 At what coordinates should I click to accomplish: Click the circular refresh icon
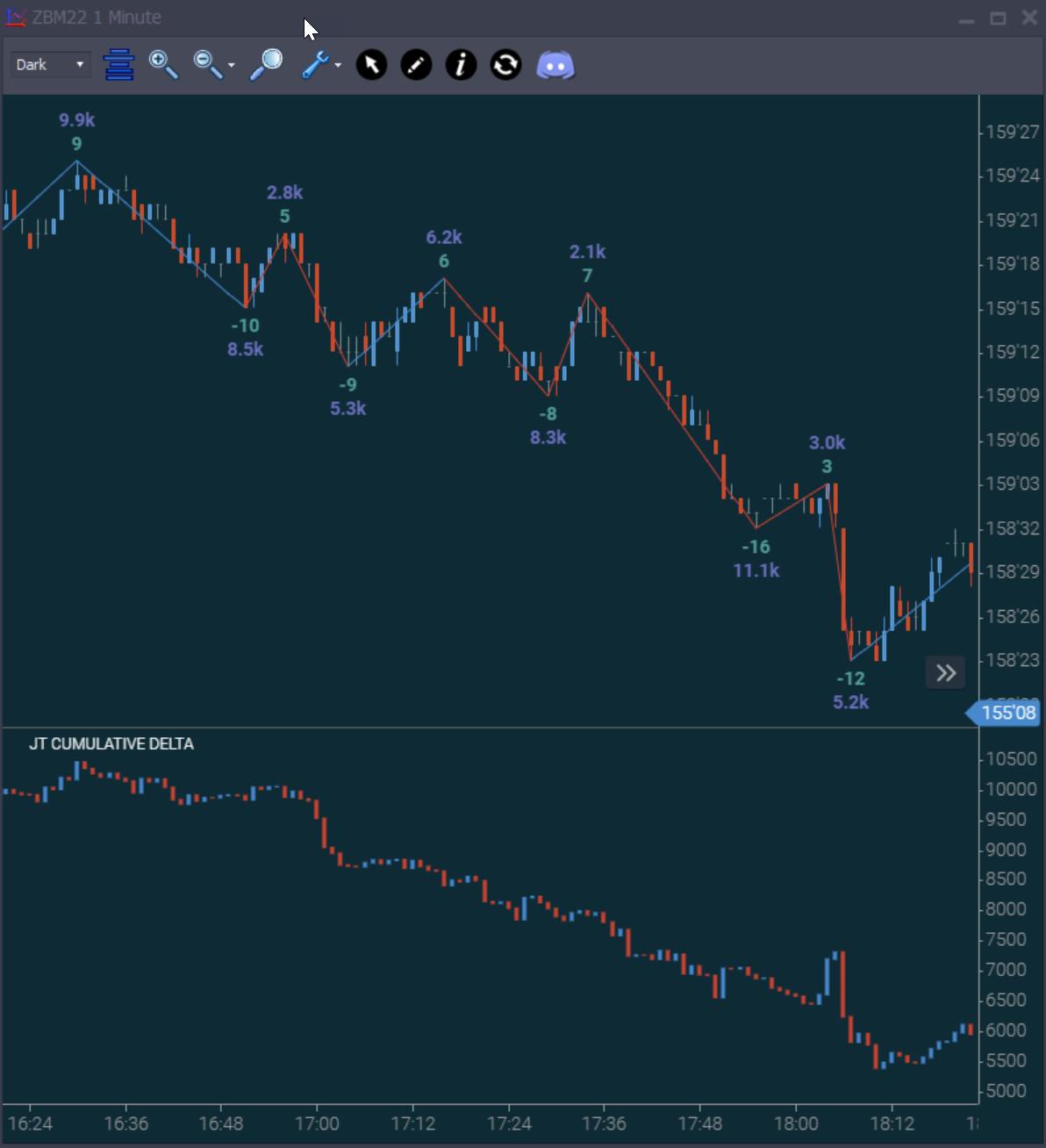pos(505,65)
